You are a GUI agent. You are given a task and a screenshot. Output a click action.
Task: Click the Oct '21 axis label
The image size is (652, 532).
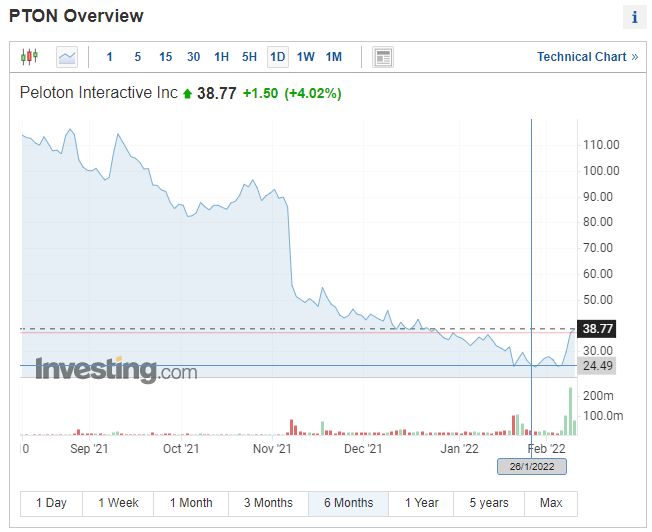point(181,449)
